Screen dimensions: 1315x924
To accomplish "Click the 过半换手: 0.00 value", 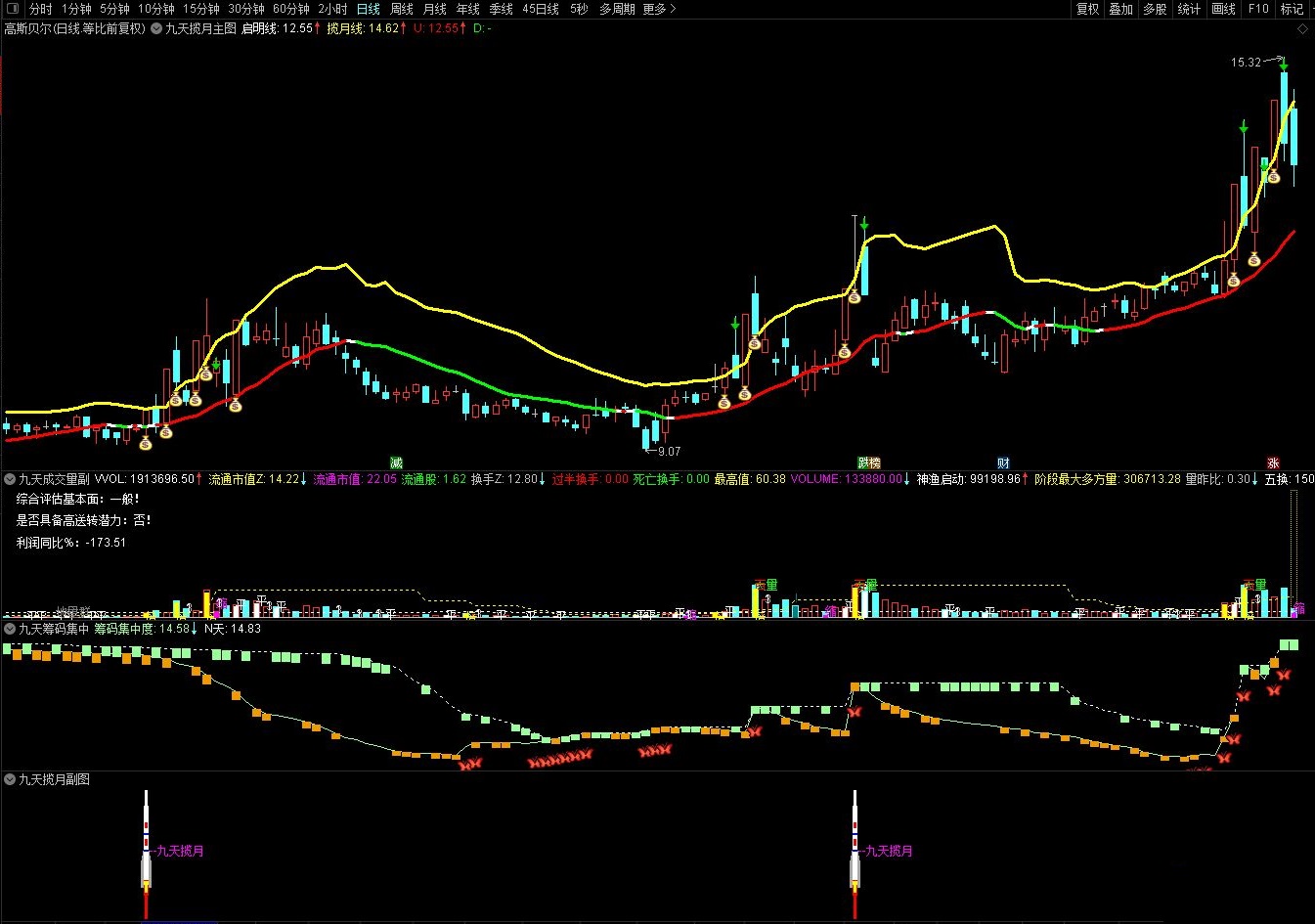I will [x=591, y=479].
